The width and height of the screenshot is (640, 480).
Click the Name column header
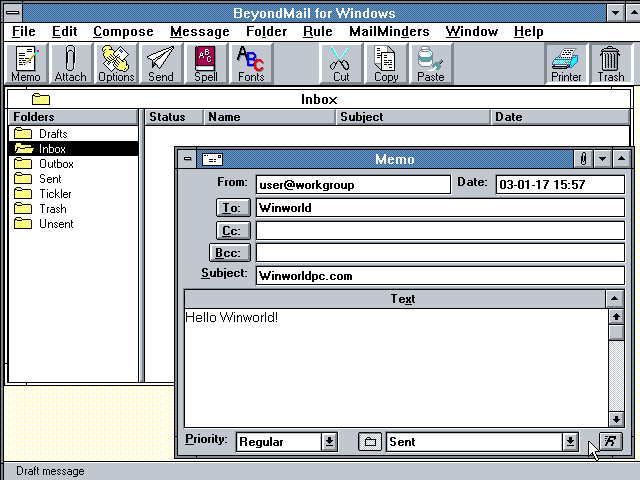click(x=269, y=117)
